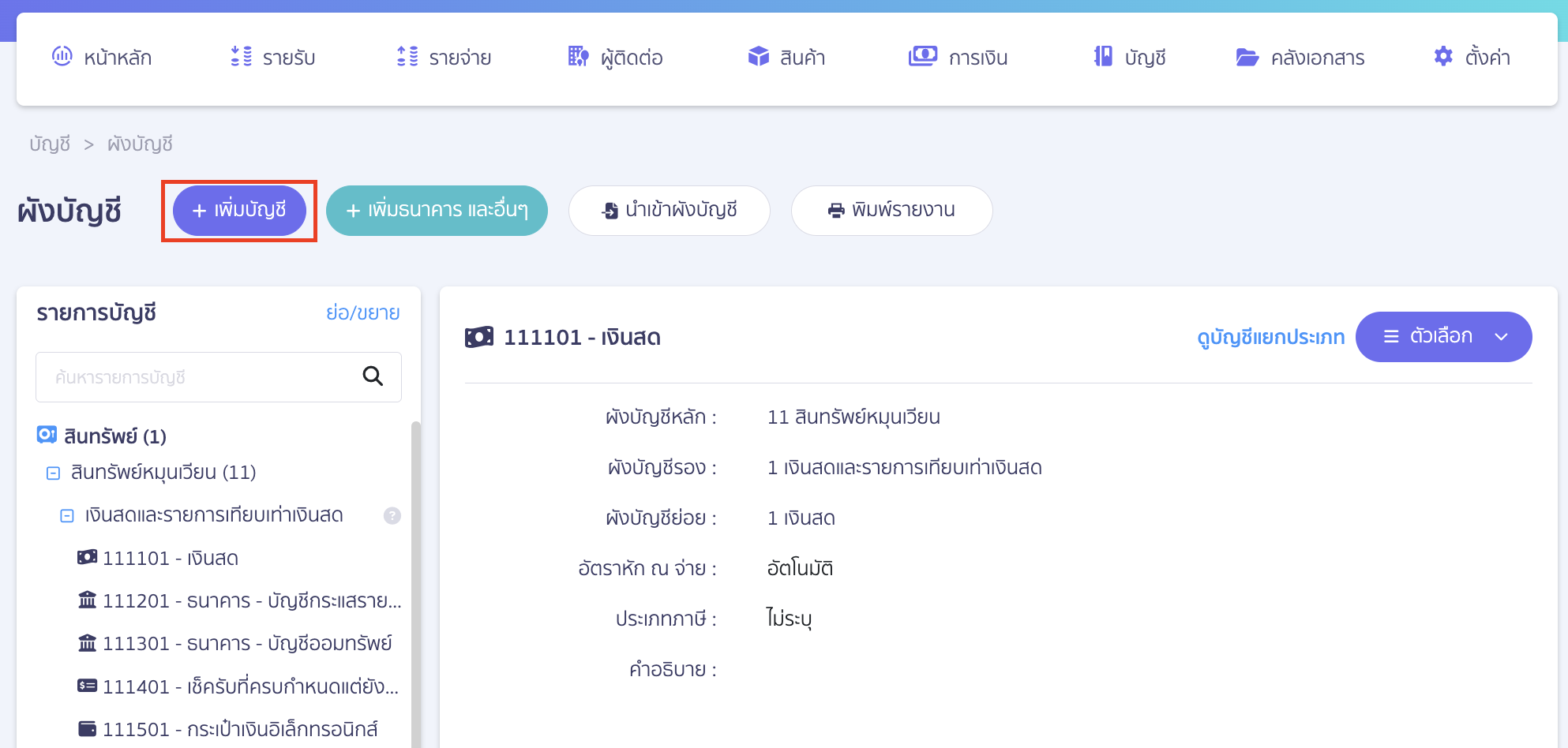Select 111401 - เช็ครับที่ครบกำหนด row
1568x748 pixels.
tap(238, 686)
